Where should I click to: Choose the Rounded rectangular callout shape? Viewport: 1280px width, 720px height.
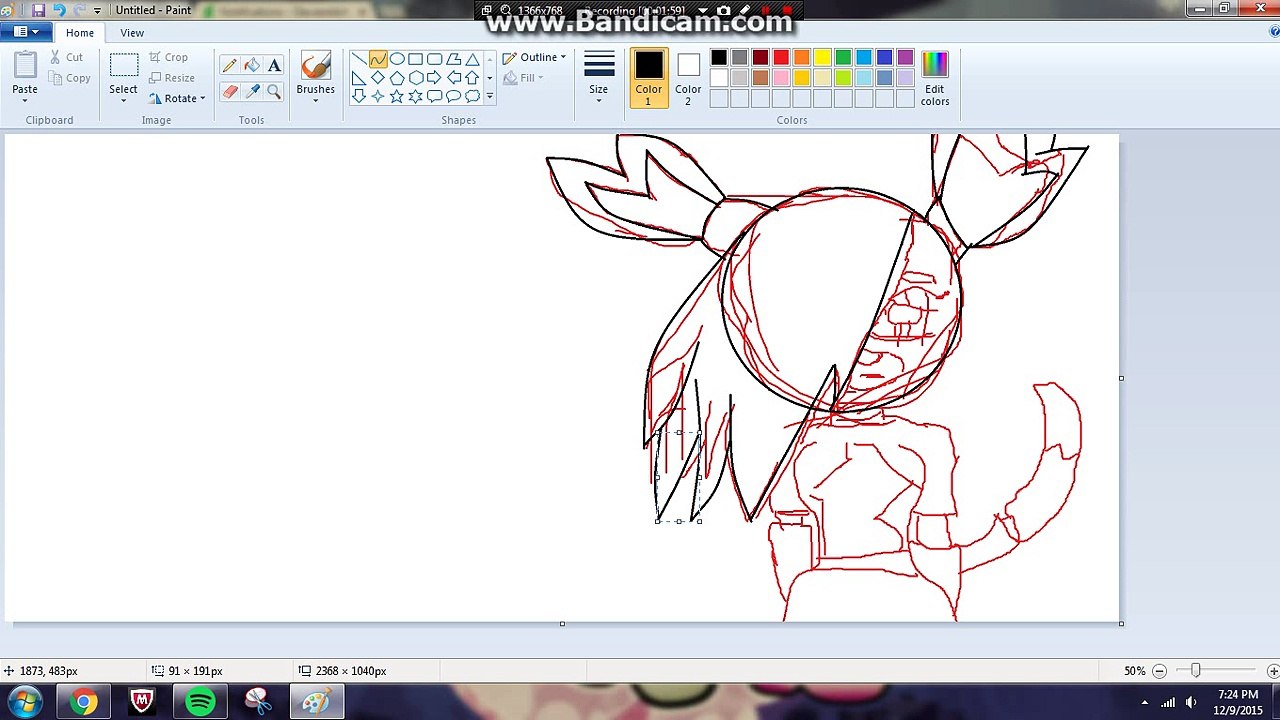point(435,97)
